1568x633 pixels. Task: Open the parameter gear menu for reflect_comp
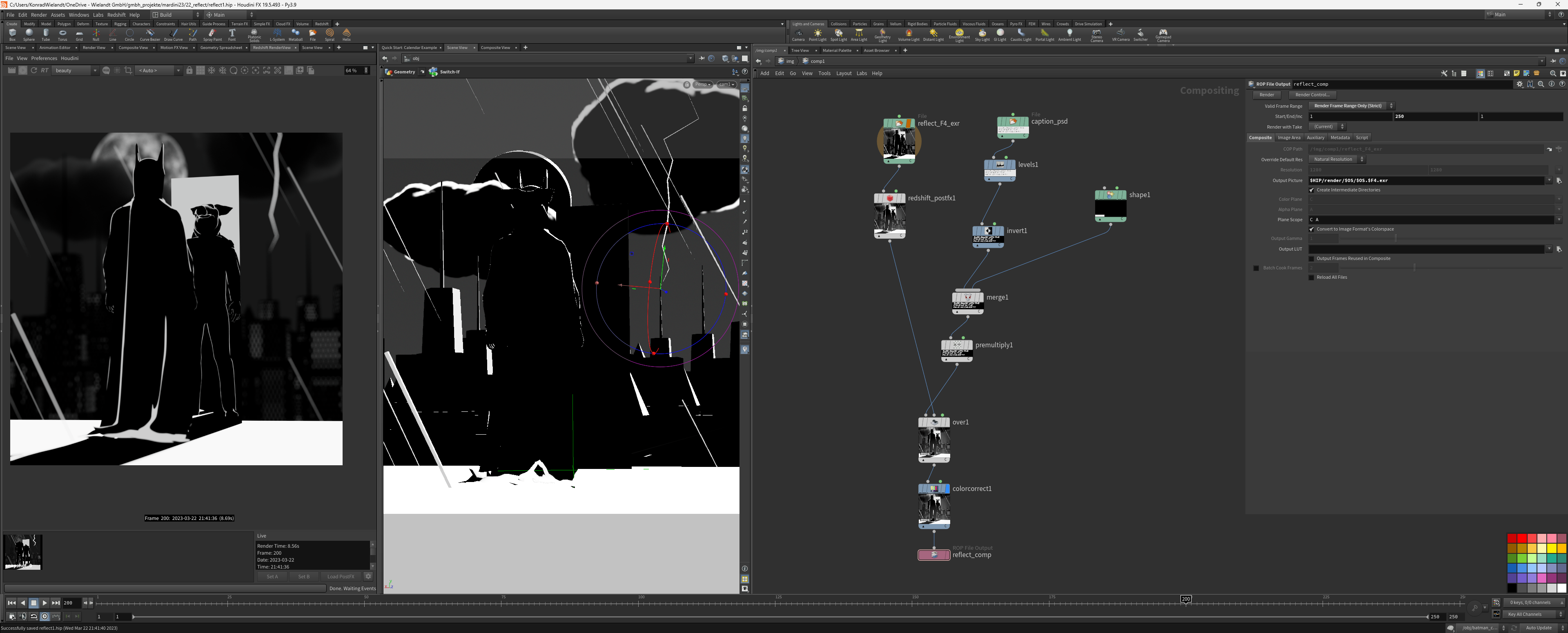(x=1520, y=84)
